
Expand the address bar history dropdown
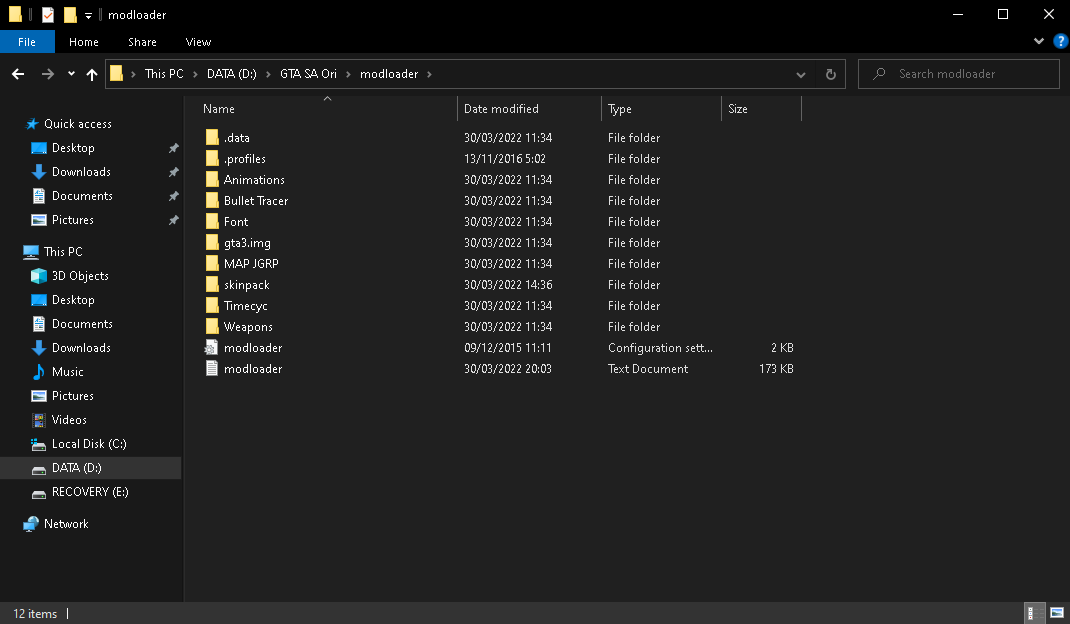(800, 74)
